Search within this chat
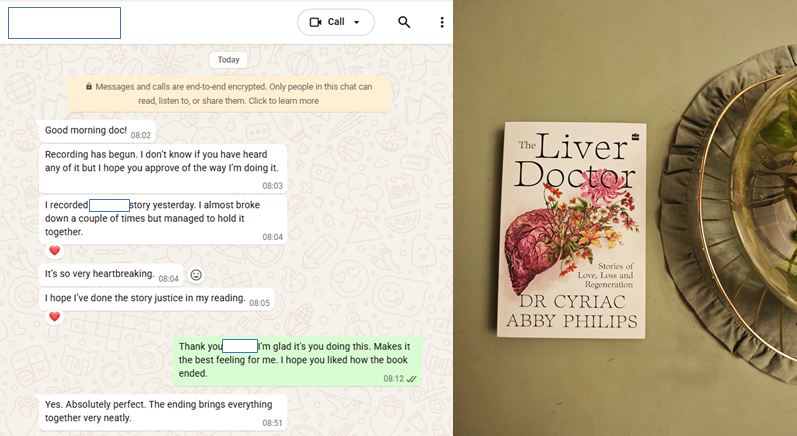 coord(404,22)
